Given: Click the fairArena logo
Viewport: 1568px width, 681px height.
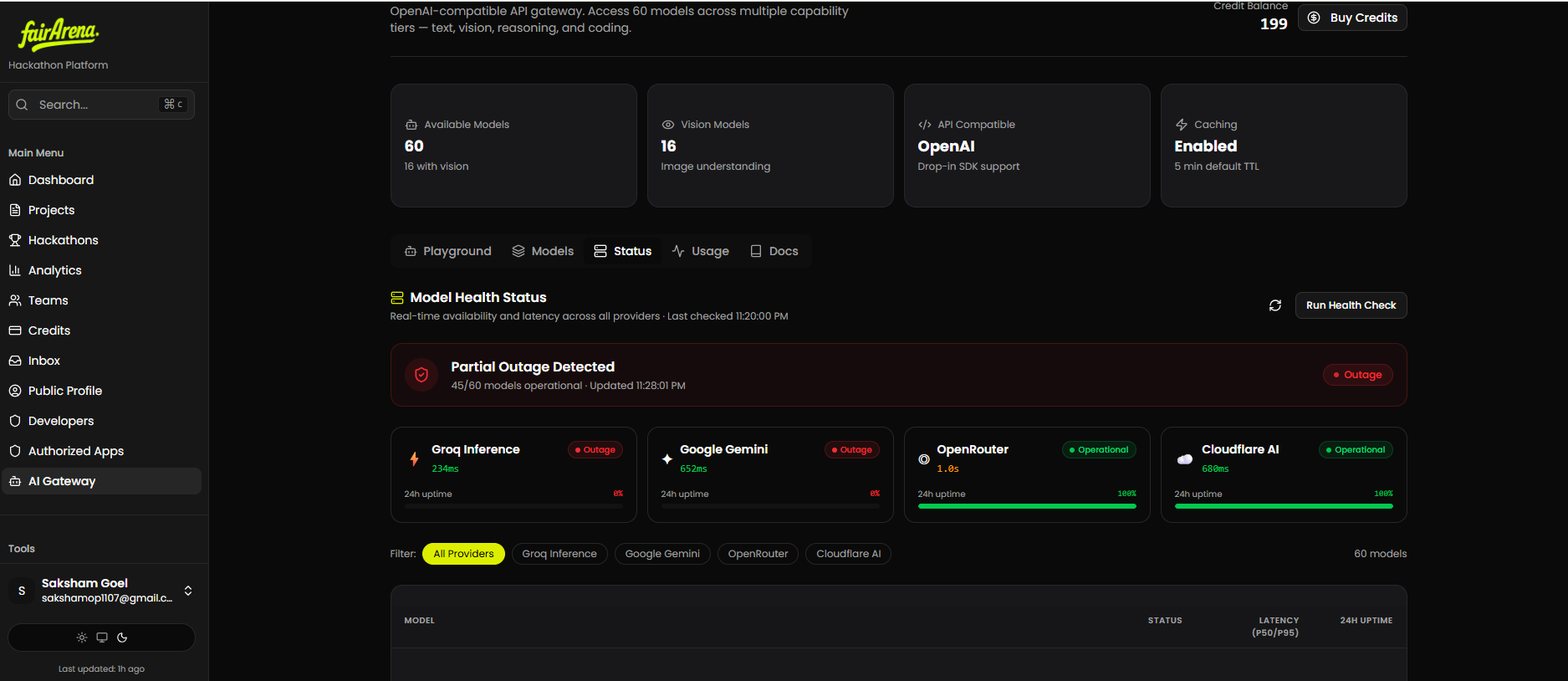Looking at the screenshot, I should point(59,34).
